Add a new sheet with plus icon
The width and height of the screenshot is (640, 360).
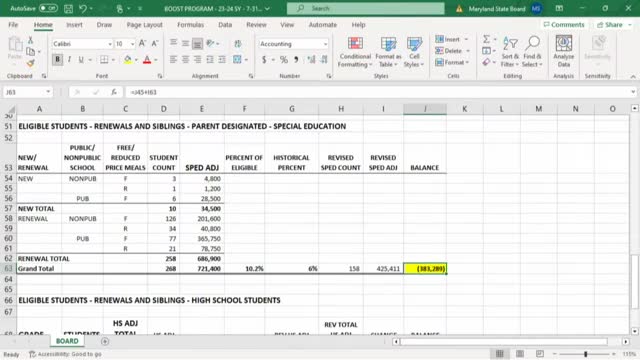click(x=105, y=341)
